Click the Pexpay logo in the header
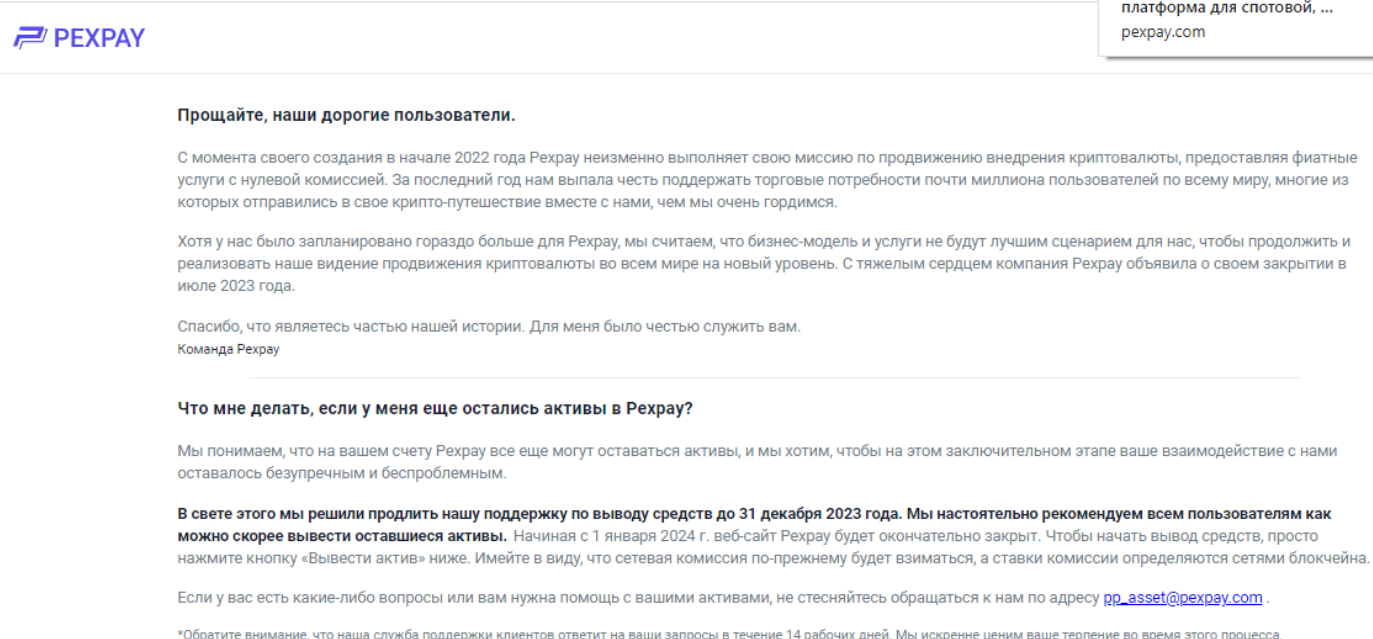 click(x=79, y=39)
